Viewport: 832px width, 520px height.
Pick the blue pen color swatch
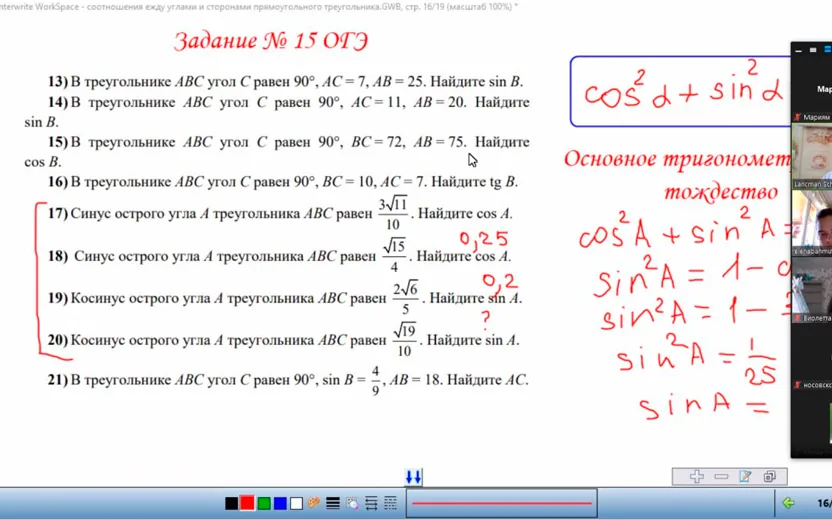(280, 503)
